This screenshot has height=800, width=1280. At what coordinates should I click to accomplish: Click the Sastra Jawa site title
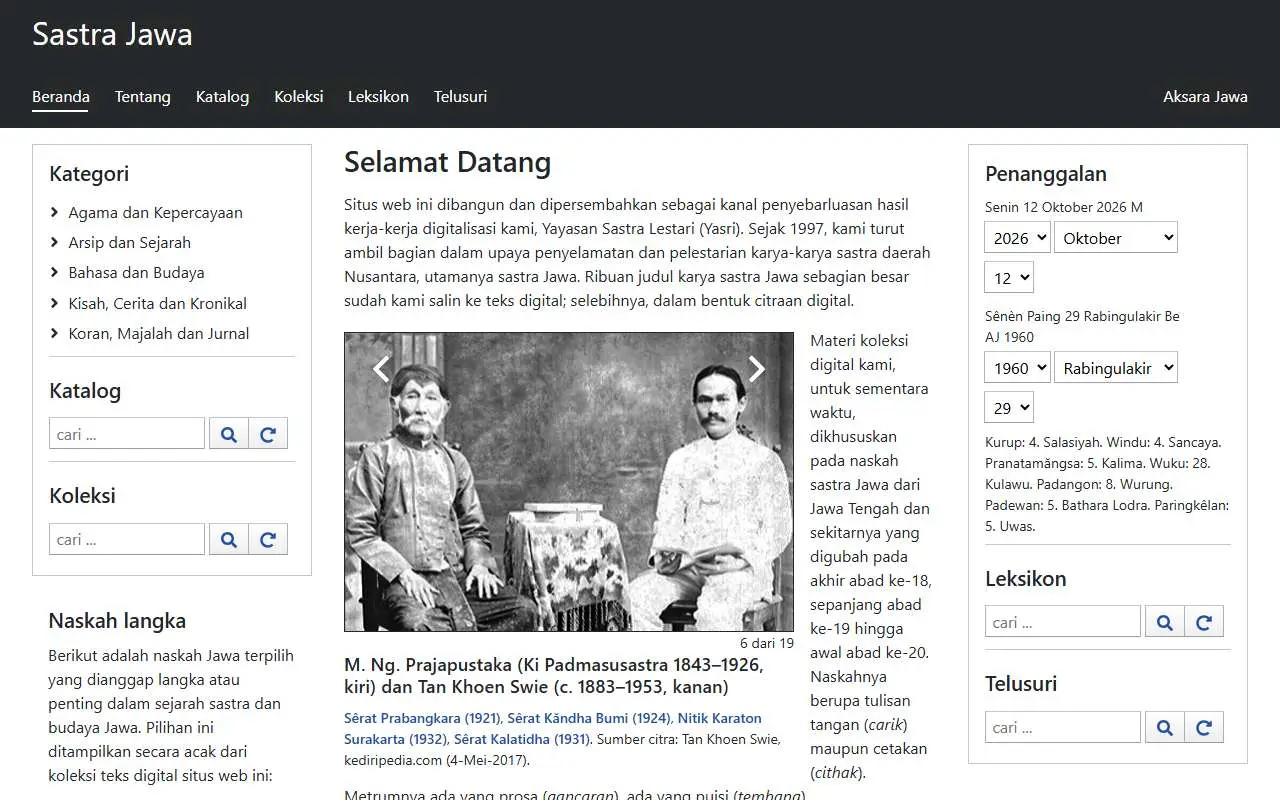pos(112,34)
